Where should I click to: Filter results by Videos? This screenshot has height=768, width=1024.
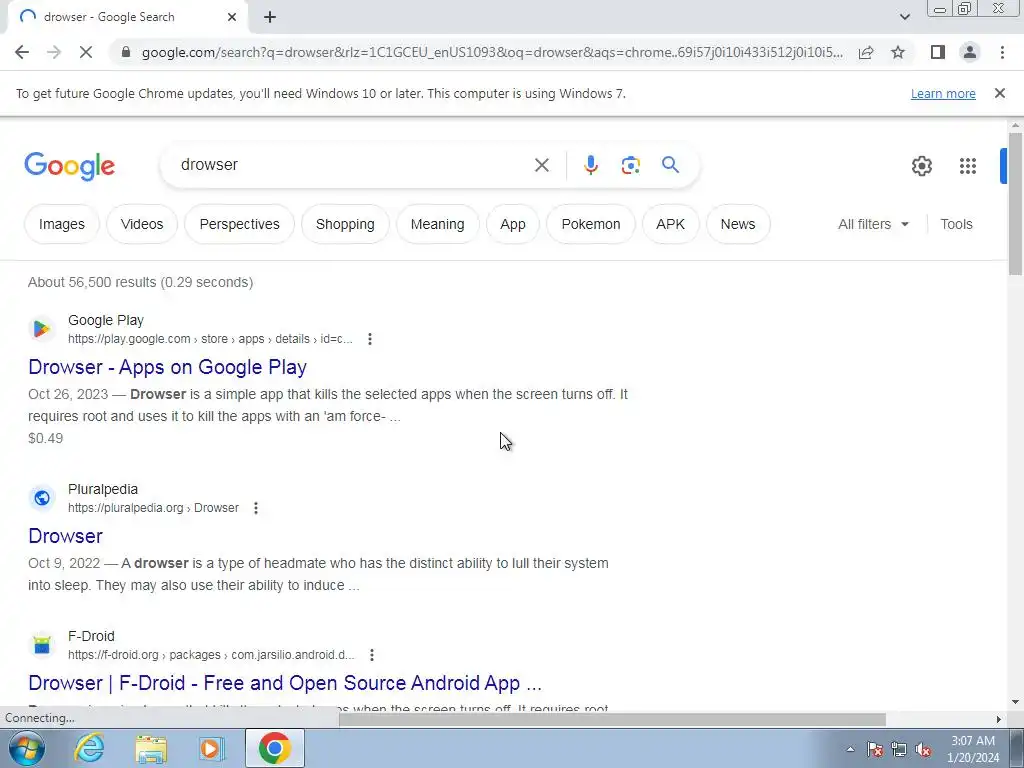pos(142,224)
